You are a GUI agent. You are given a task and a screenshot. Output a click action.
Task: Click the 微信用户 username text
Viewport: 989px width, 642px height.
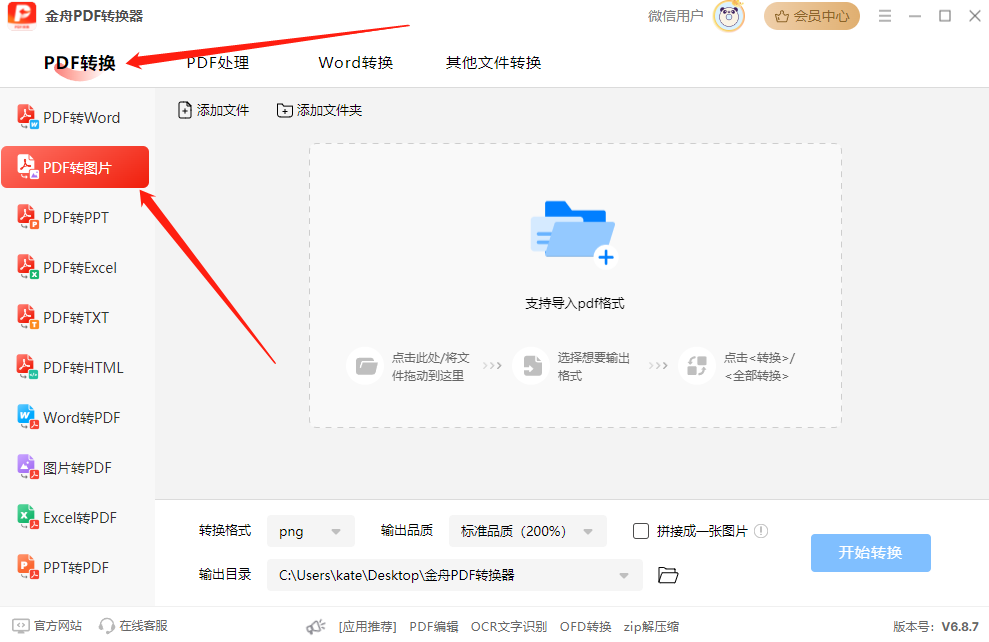pyautogui.click(x=676, y=16)
